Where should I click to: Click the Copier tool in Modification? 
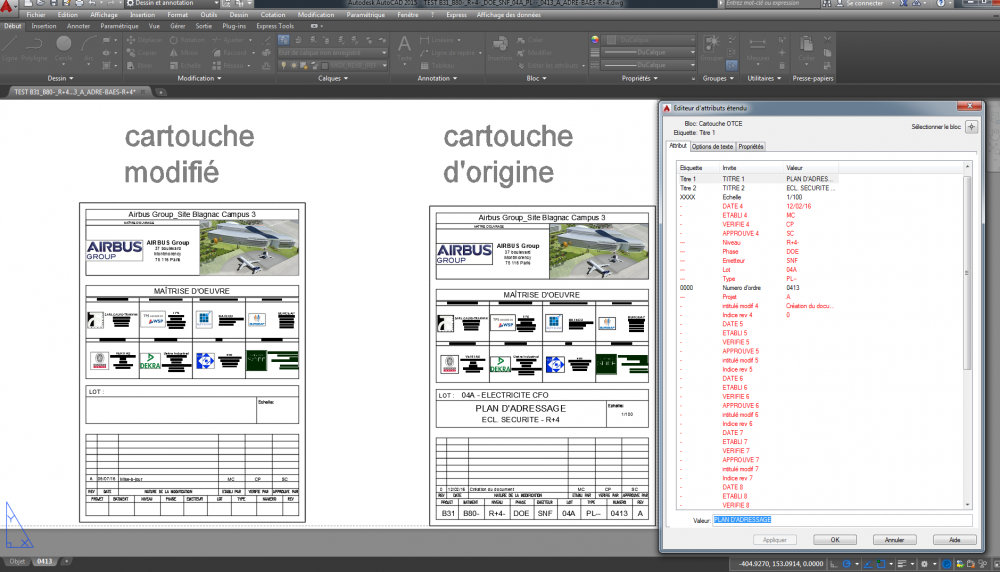click(142, 53)
